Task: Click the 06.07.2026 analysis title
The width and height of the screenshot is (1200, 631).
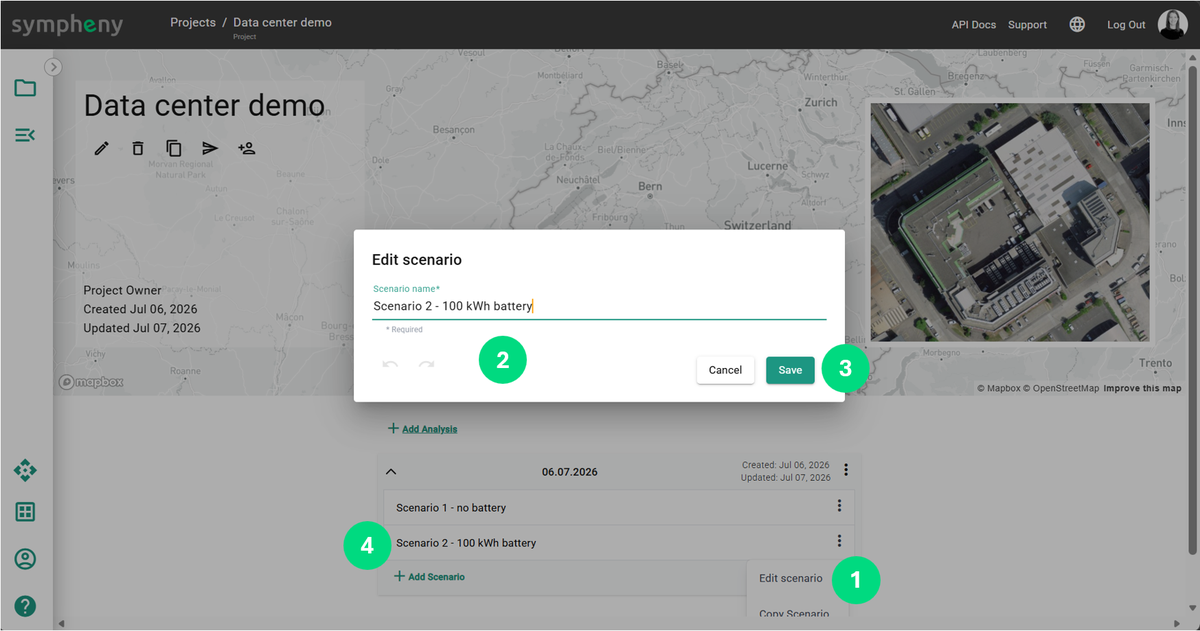Action: click(570, 471)
